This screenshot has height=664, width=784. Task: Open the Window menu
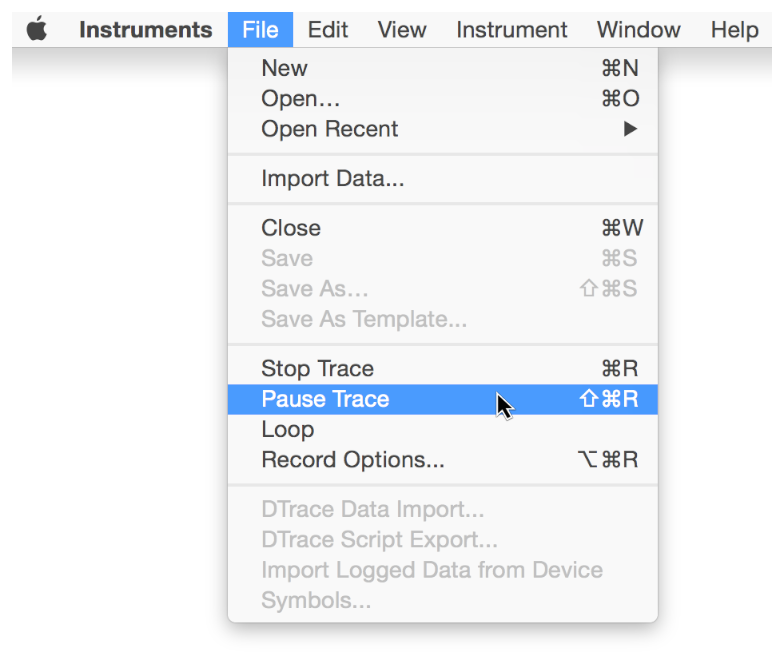(638, 30)
